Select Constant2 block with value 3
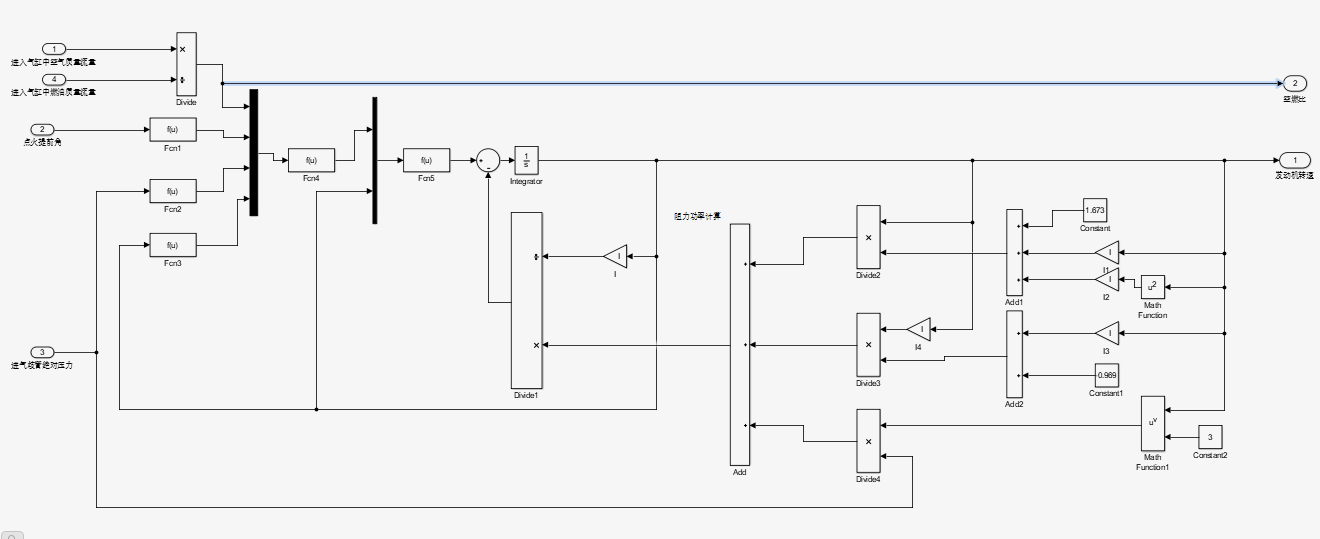Image resolution: width=1320 pixels, height=539 pixels. (1210, 437)
